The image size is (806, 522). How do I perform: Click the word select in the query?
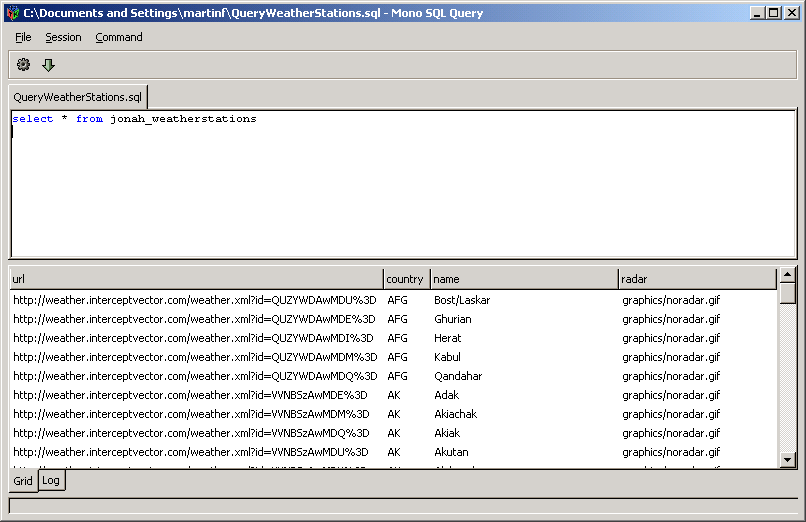[x=33, y=119]
